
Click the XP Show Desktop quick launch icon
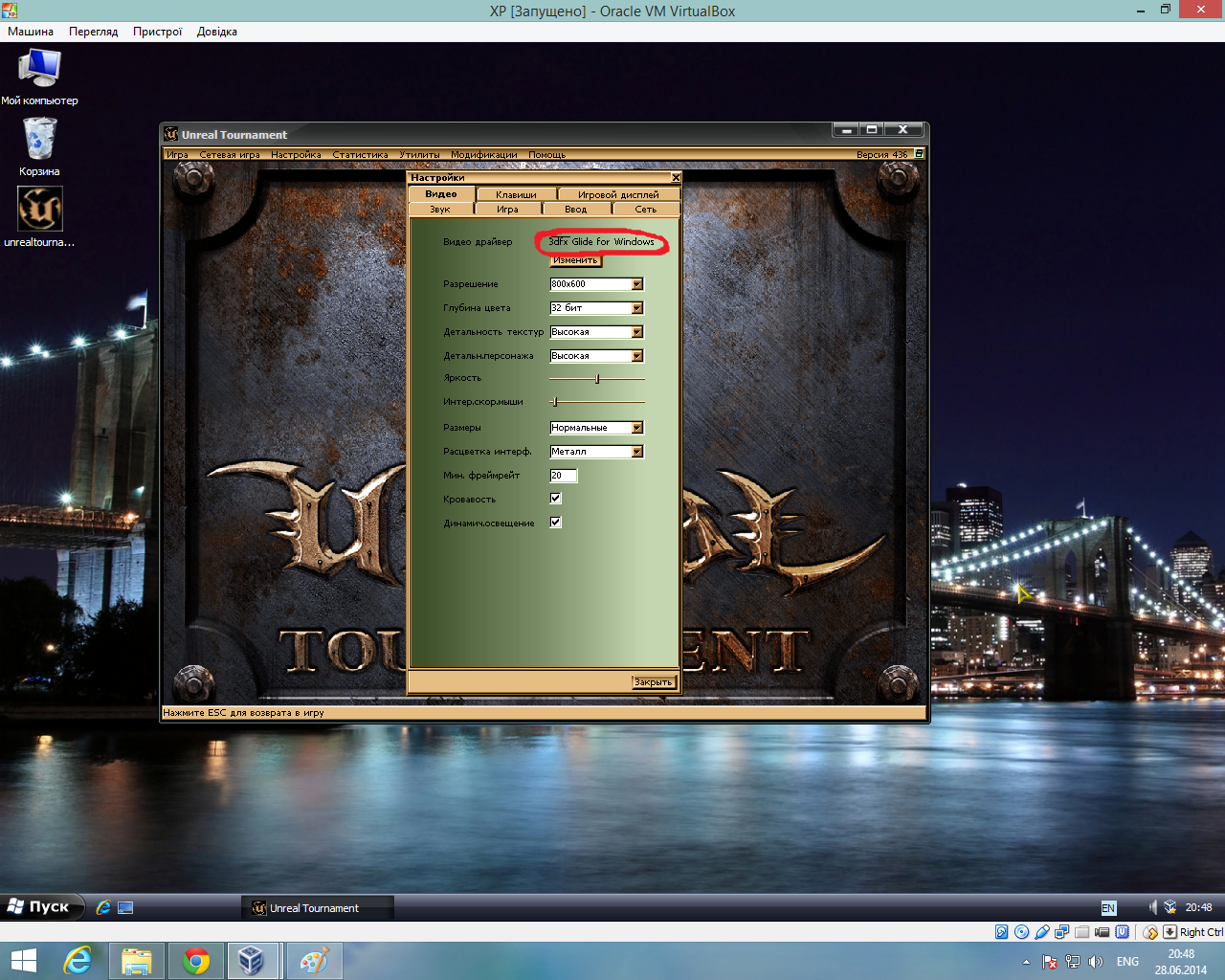click(x=125, y=907)
